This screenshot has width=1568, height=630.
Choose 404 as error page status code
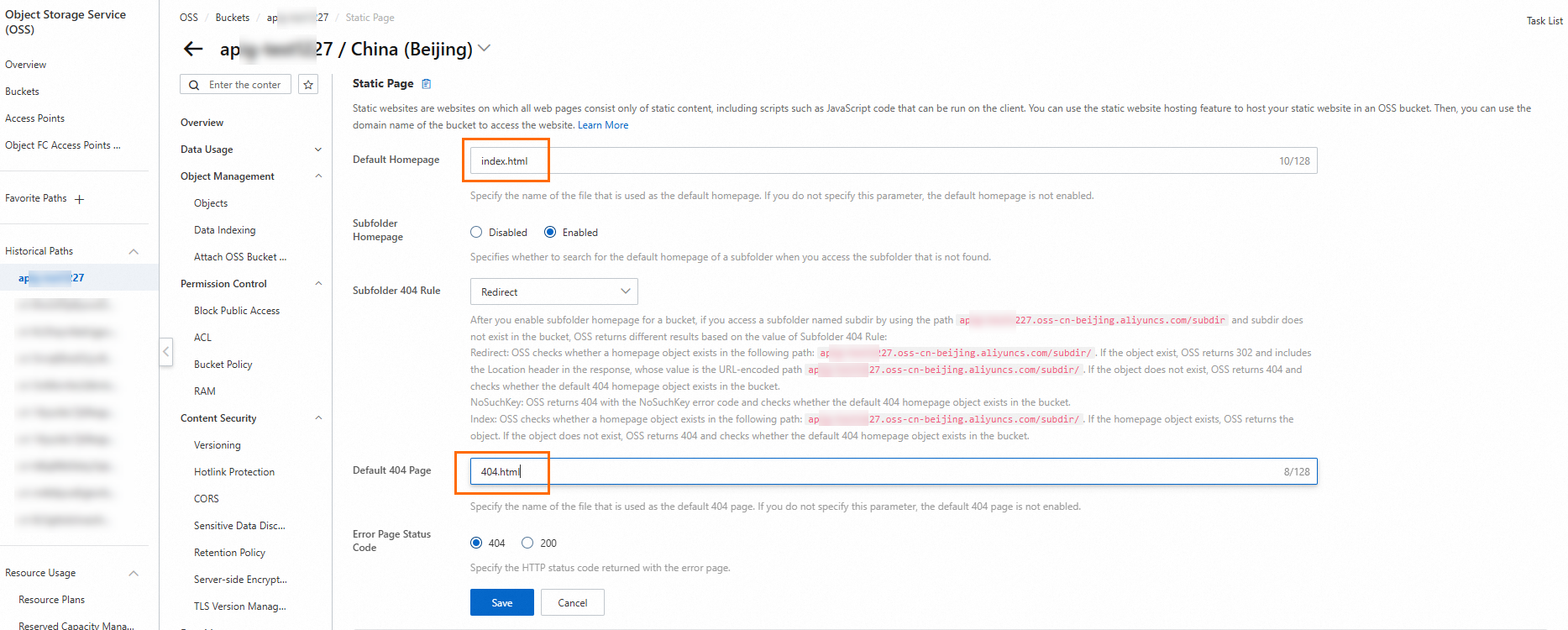(476, 543)
